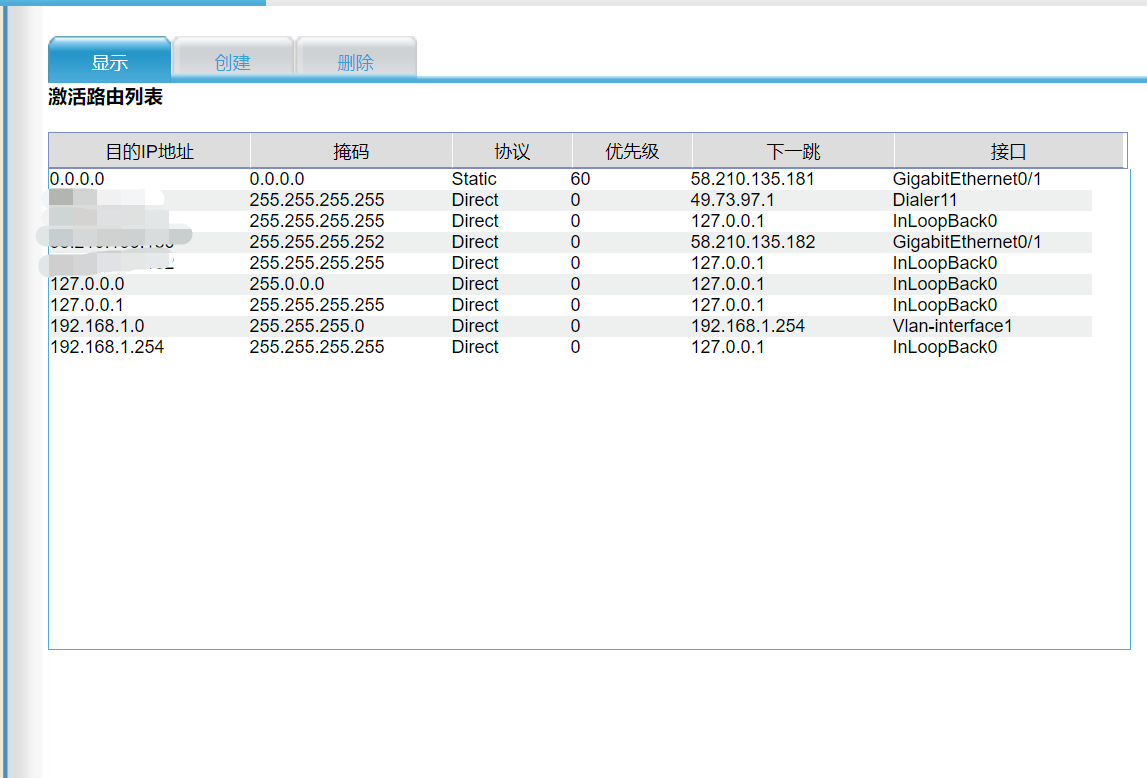Select destination address 192.168.1.0
The image size is (1147, 778).
(97, 326)
